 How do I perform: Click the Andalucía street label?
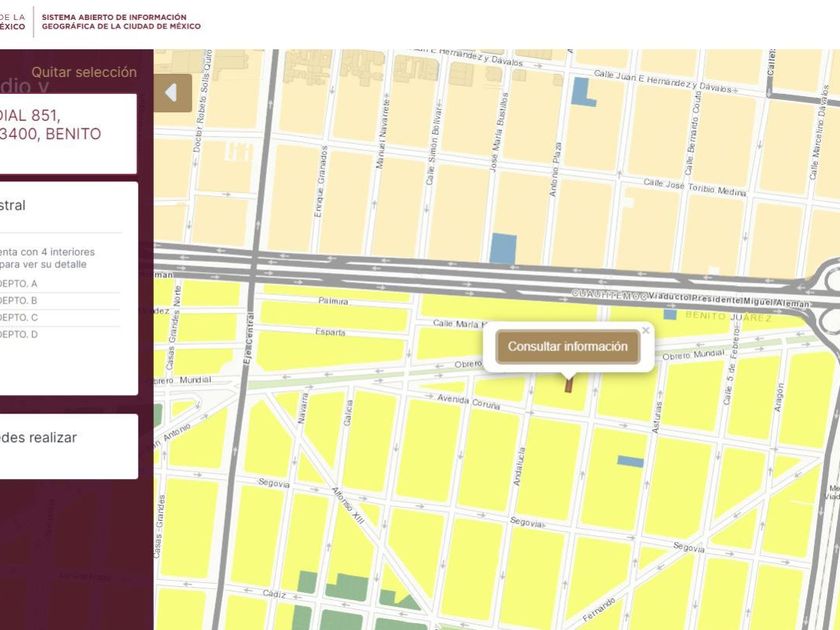[x=518, y=467]
